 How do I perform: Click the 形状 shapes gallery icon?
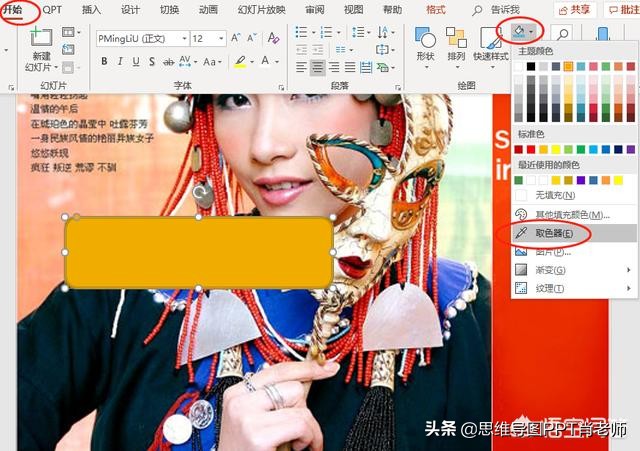tap(425, 38)
